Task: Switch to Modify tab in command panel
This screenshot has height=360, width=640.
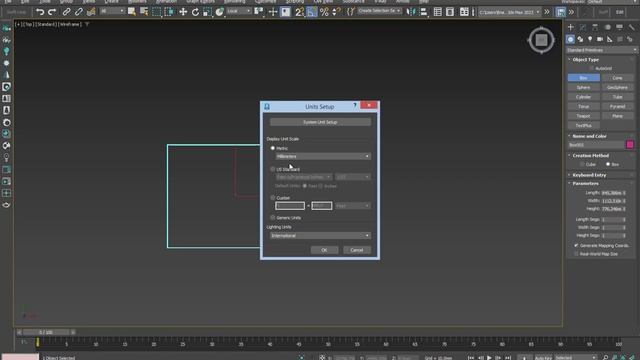Action: click(x=583, y=27)
